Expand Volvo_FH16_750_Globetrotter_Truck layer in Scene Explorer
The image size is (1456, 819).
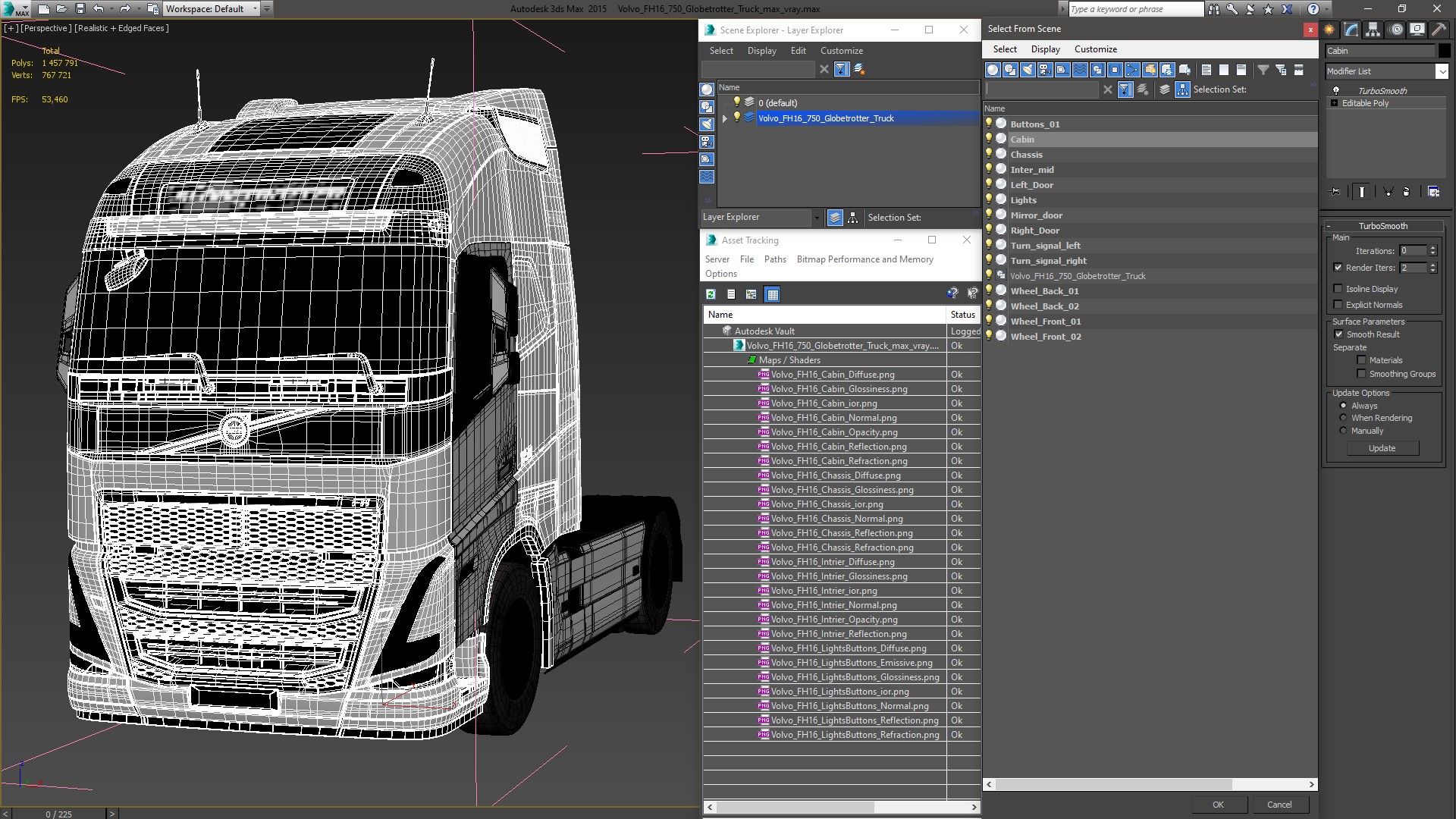pos(725,118)
